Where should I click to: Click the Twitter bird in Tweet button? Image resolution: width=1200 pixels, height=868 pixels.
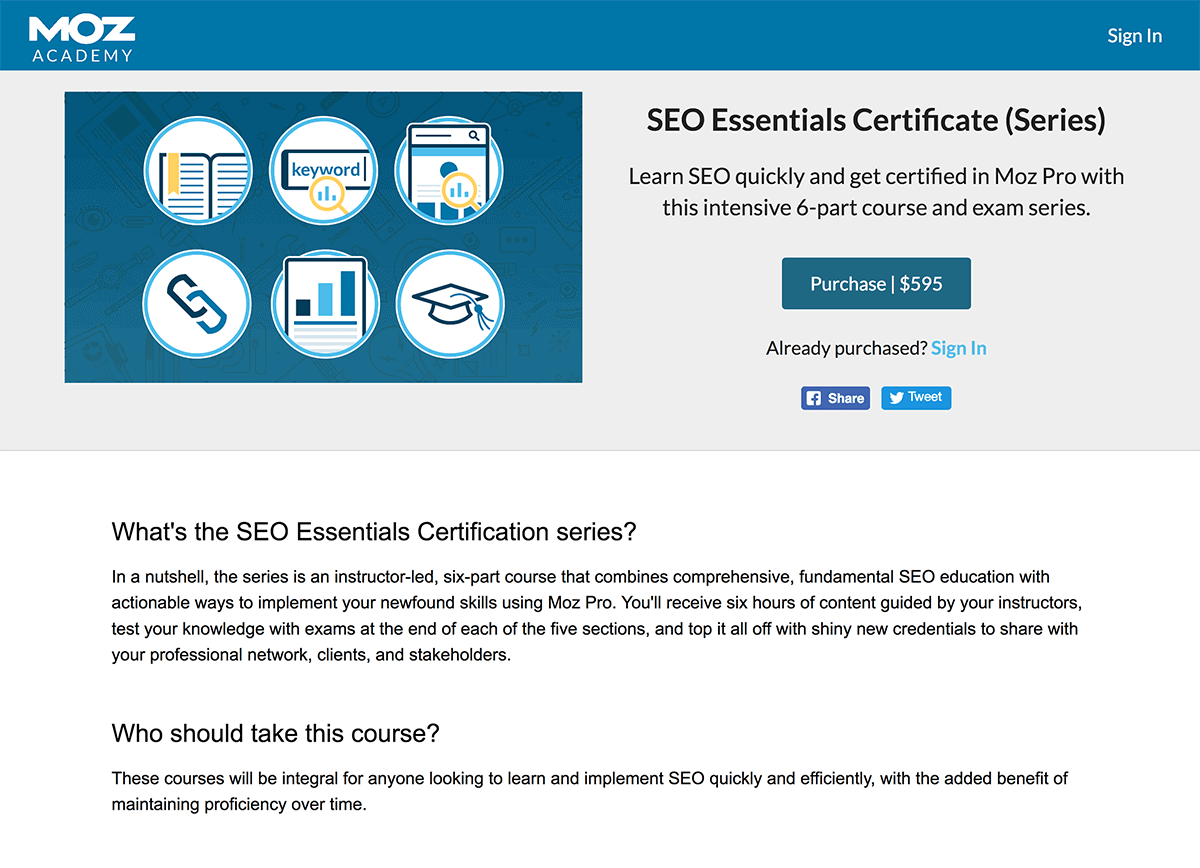coord(896,398)
